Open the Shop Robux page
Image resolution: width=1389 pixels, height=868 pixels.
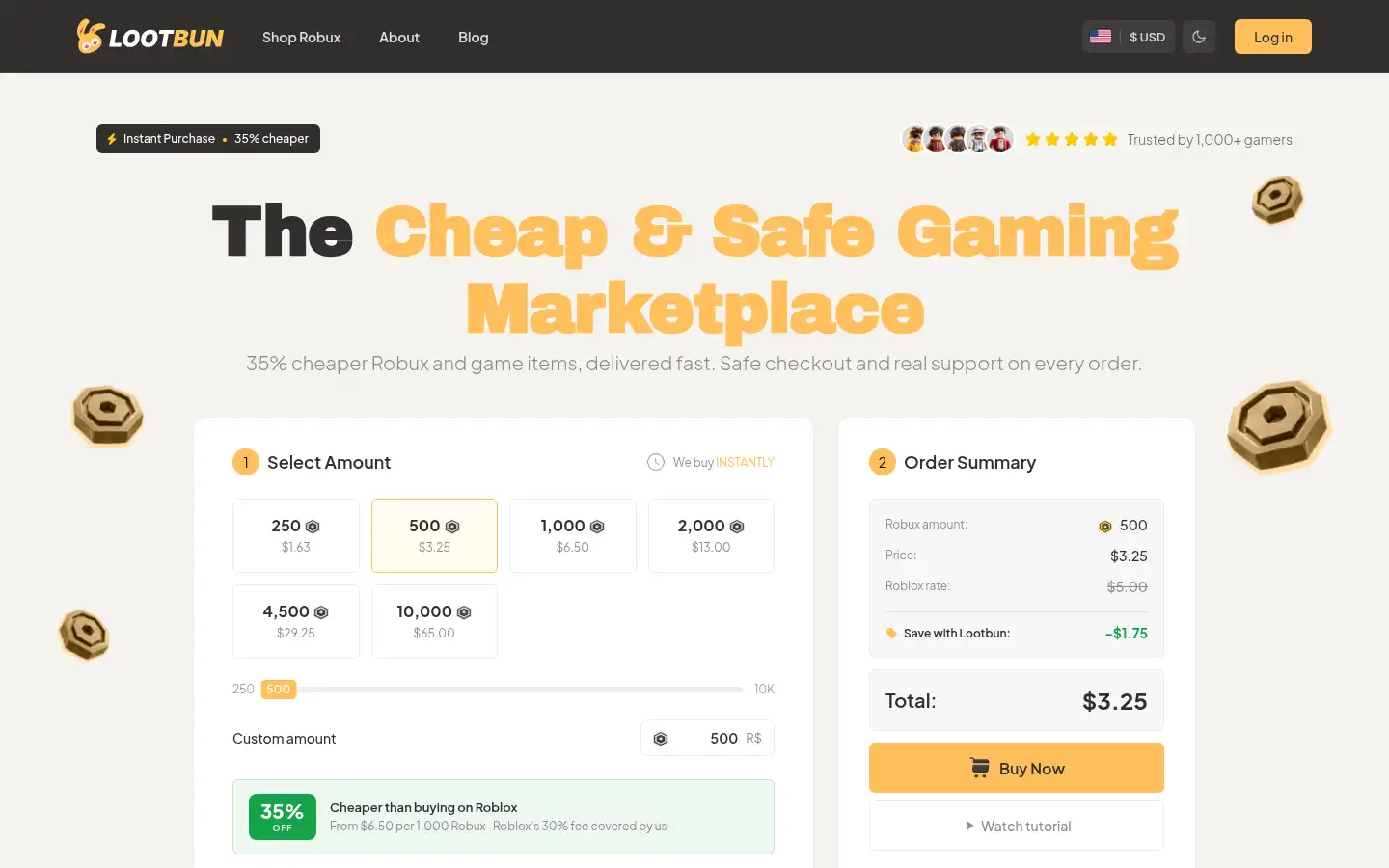click(x=301, y=37)
